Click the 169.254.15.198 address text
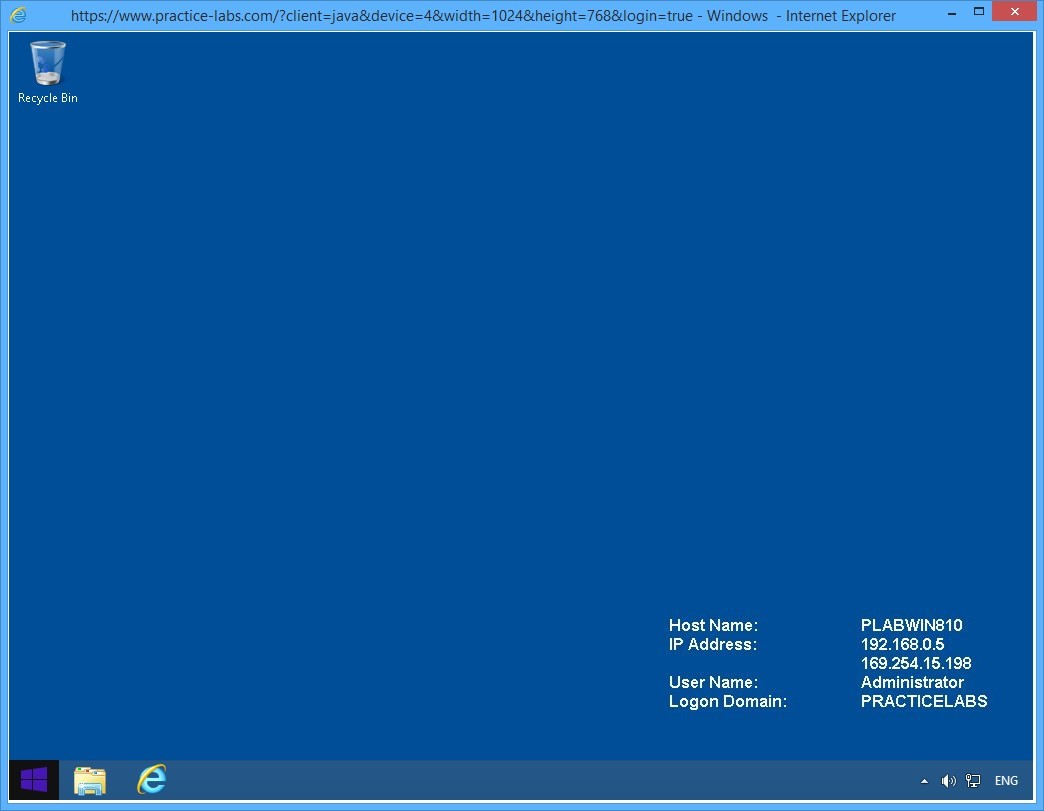Image resolution: width=1044 pixels, height=811 pixels. (x=915, y=664)
